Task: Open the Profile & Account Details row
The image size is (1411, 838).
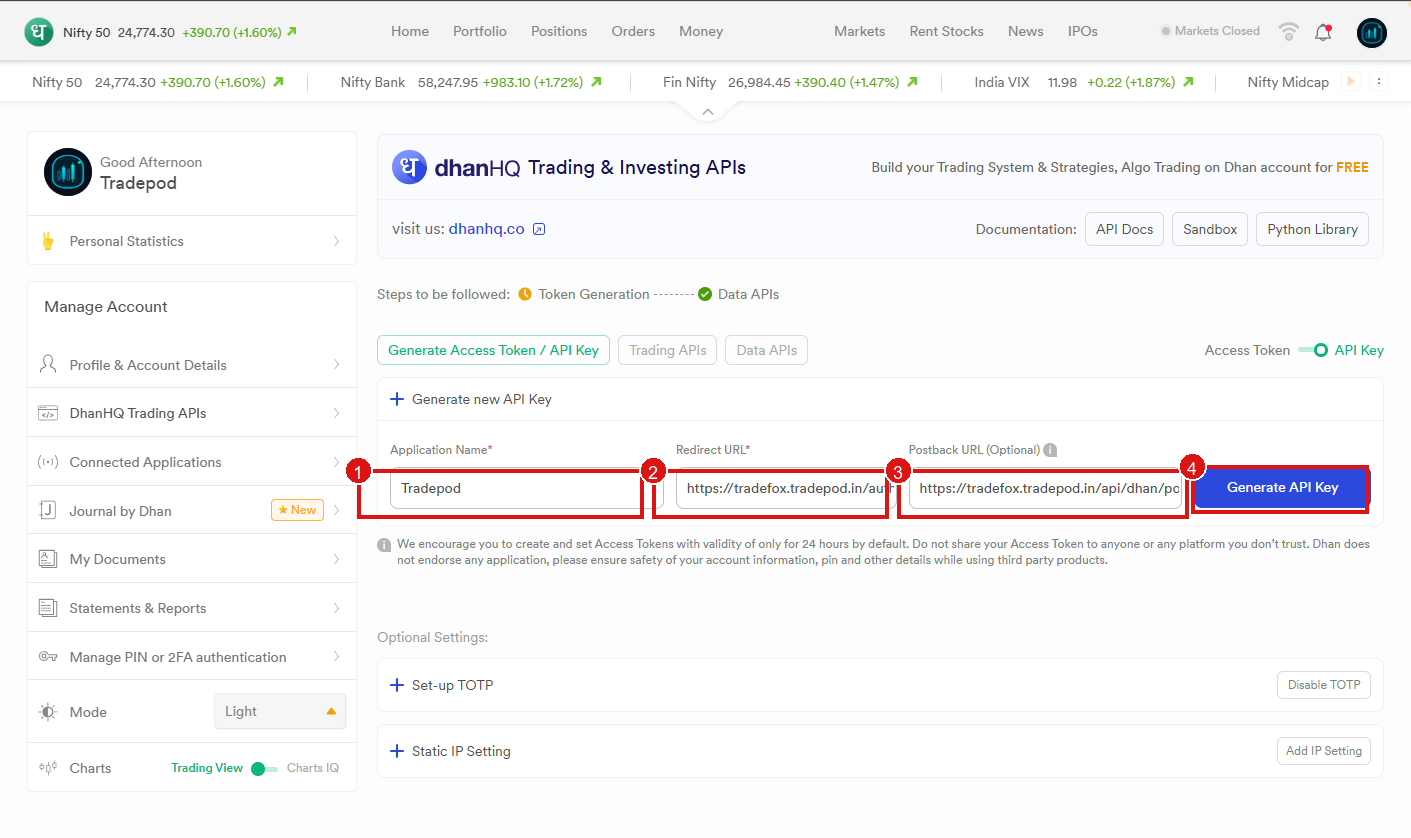Action: point(192,364)
